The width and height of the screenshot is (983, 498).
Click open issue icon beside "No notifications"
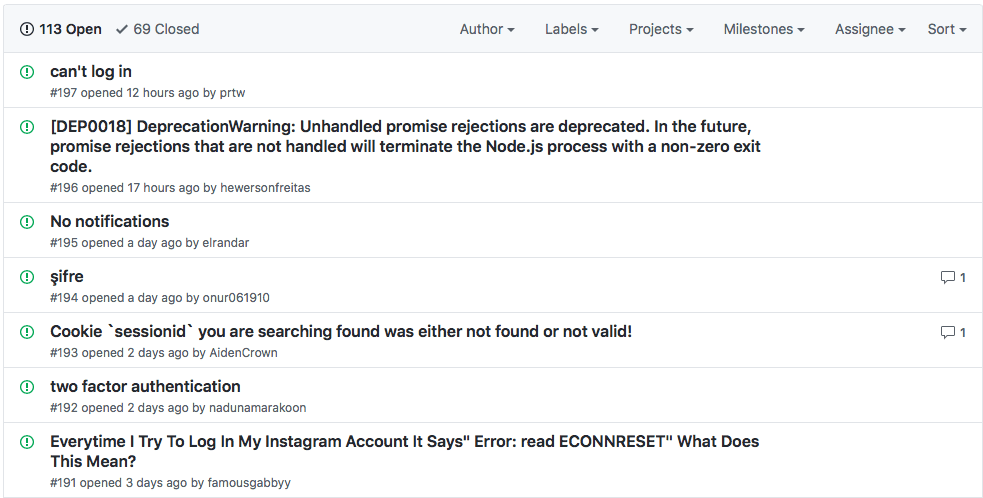click(27, 222)
